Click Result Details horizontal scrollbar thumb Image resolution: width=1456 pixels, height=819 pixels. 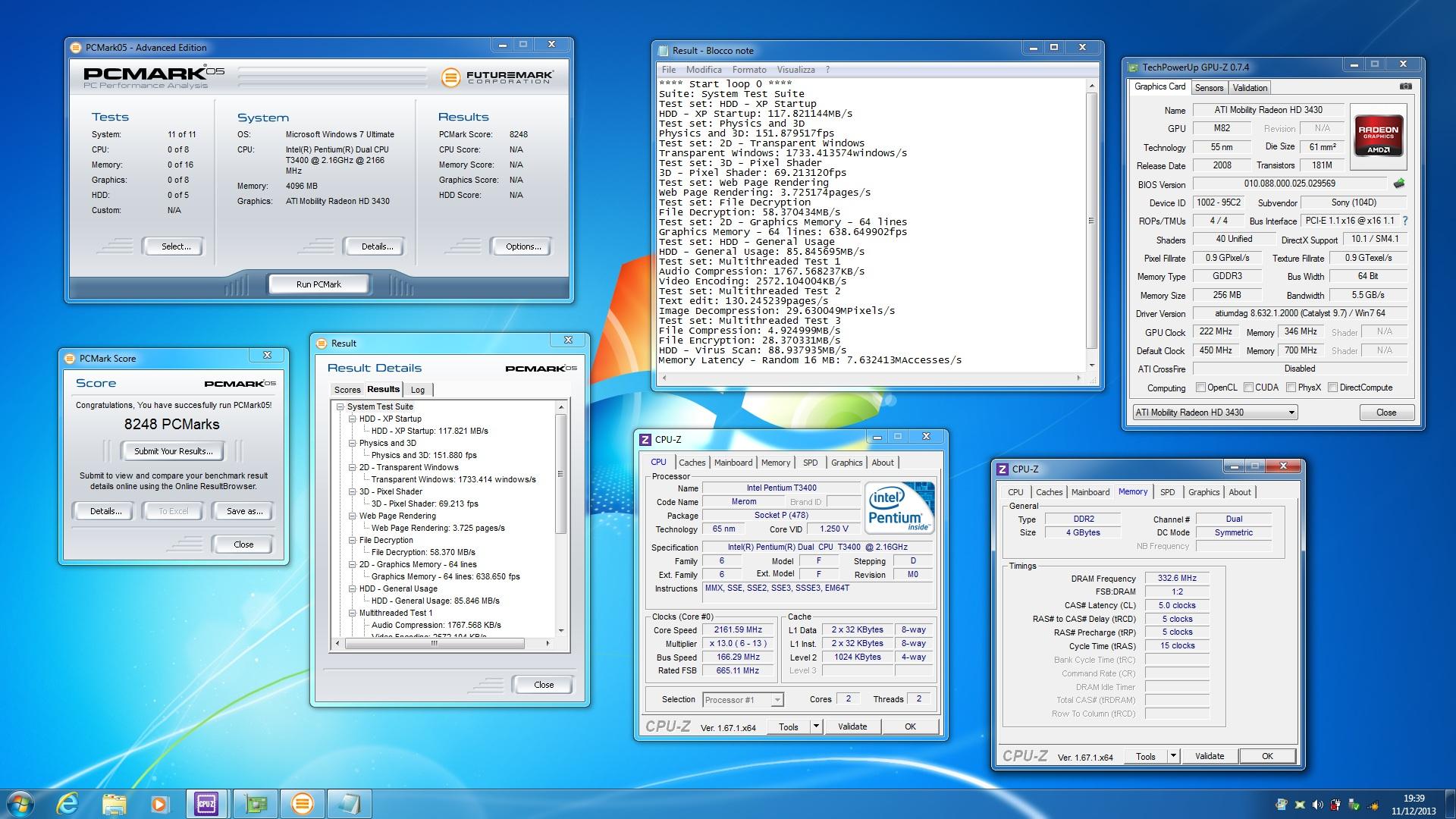(435, 644)
